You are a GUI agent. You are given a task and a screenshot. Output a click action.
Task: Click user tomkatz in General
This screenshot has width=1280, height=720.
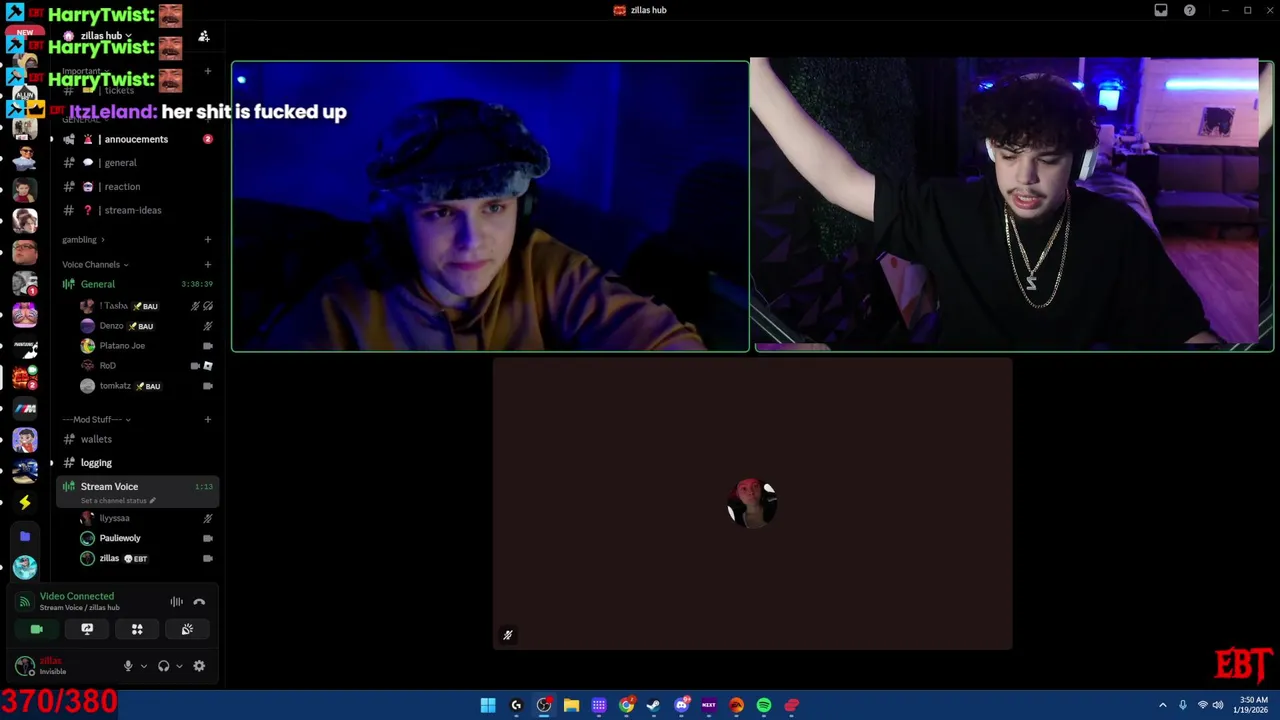click(x=146, y=386)
